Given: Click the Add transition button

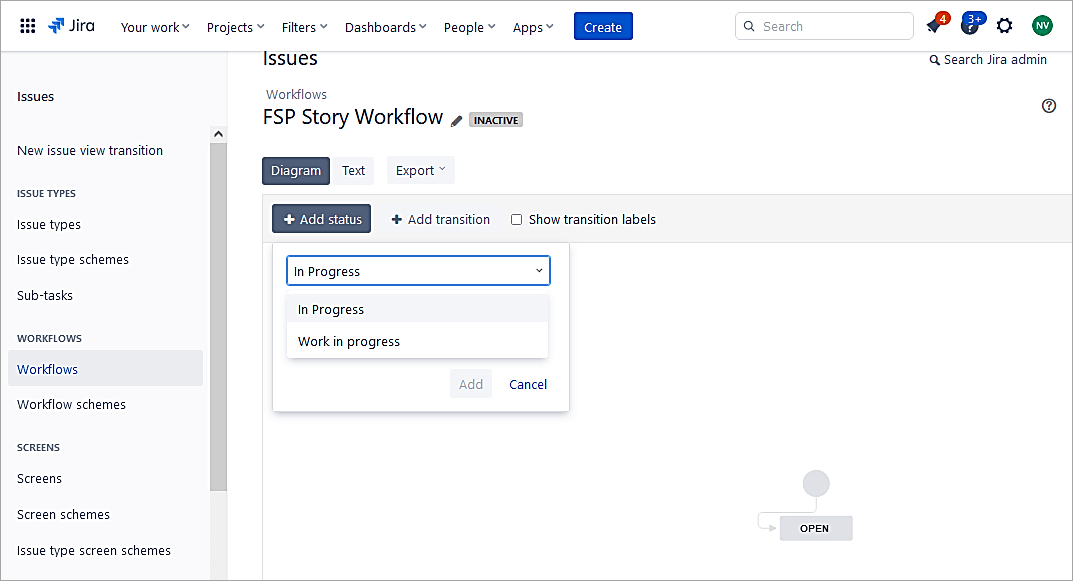Looking at the screenshot, I should [x=440, y=220].
